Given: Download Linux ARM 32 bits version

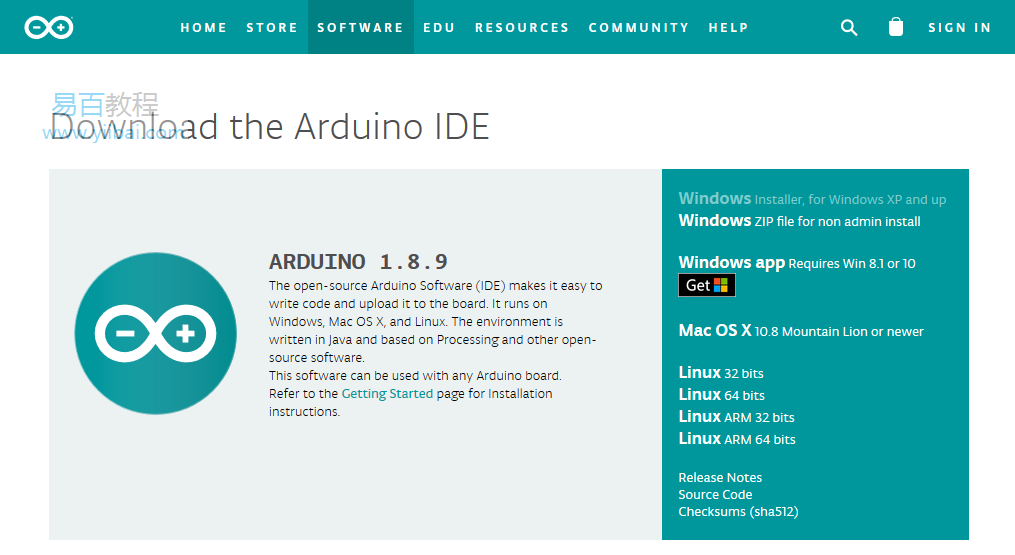Looking at the screenshot, I should pyautogui.click(x=737, y=417).
